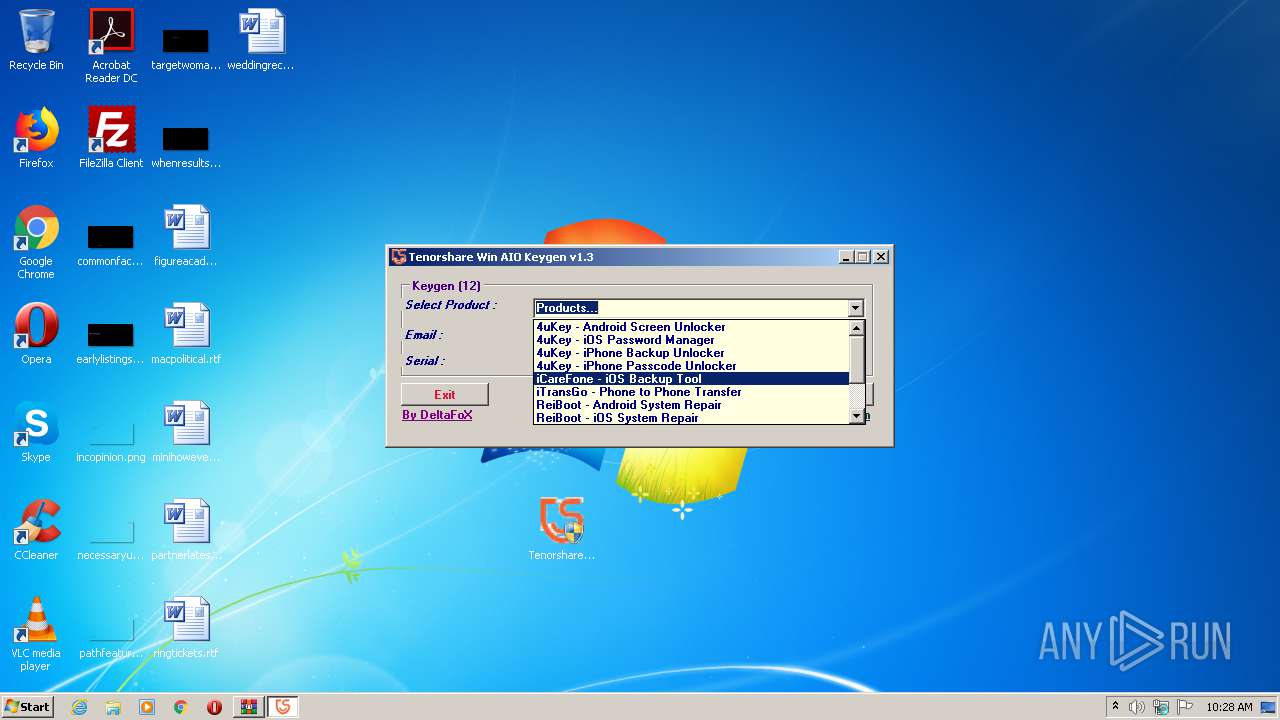Viewport: 1280px width, 720px height.
Task: Launch Acrobat Reader DC shortcut
Action: [x=111, y=46]
